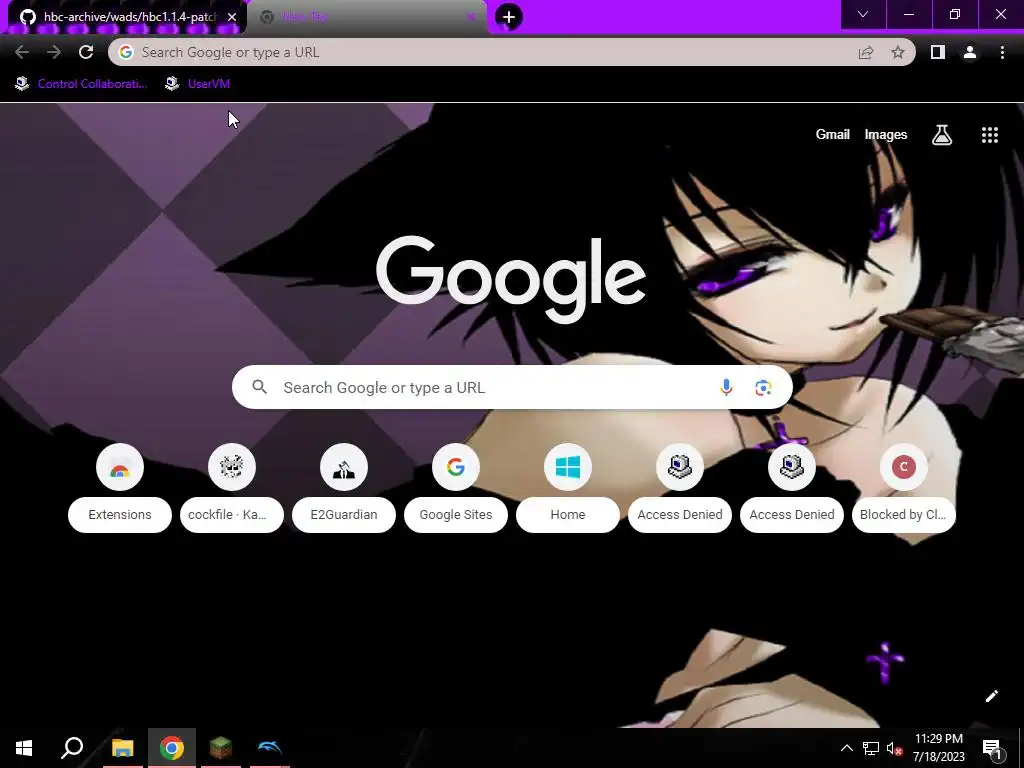The image size is (1024, 768).
Task: Open network status tray icon
Action: point(871,748)
